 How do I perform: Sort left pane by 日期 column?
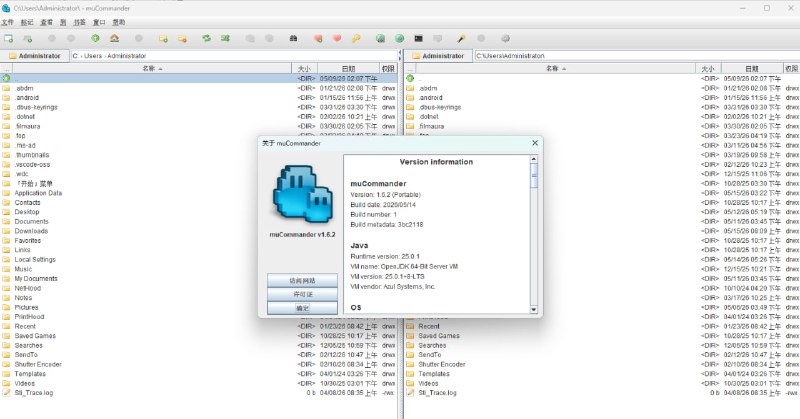(348, 68)
